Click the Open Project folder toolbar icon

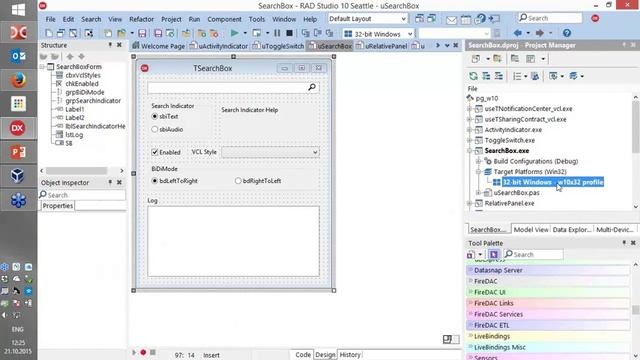[121, 33]
